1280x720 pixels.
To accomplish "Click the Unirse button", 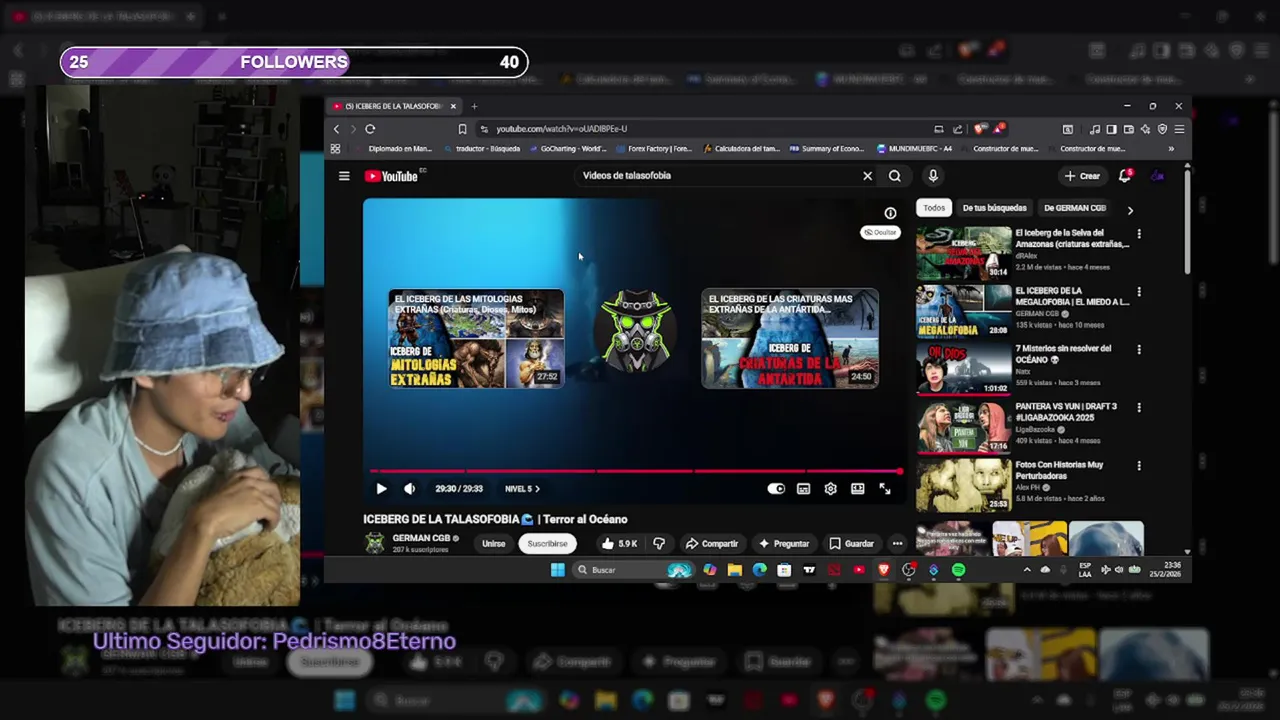I will pos(494,544).
